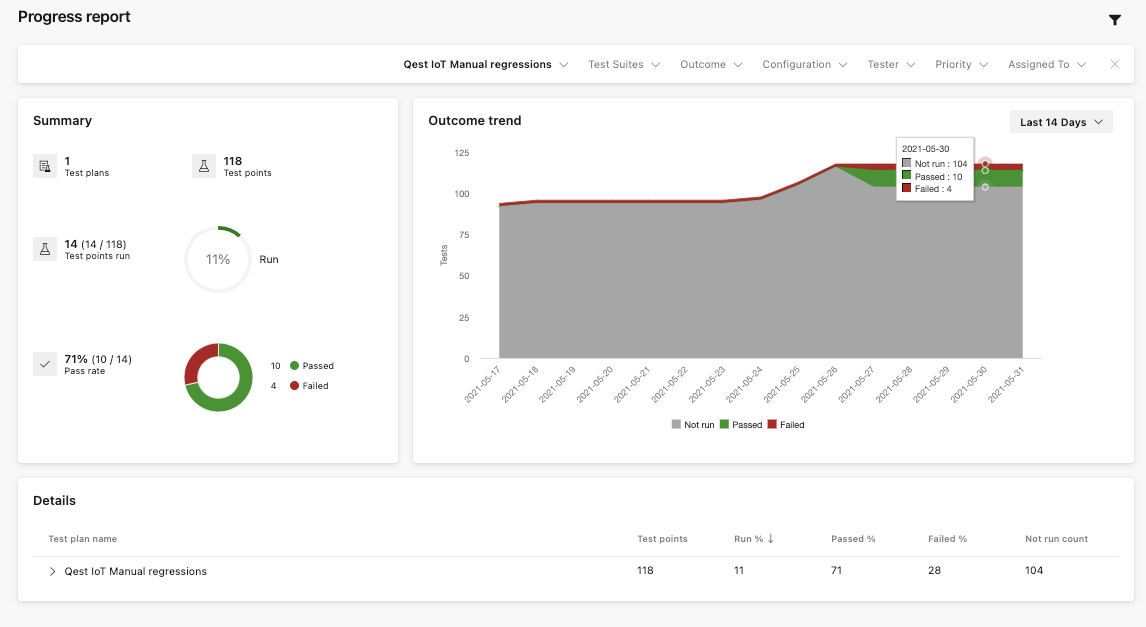Screen dimensions: 1146x627
Task: Sort by Test plan name column
Action: pyautogui.click(x=83, y=539)
